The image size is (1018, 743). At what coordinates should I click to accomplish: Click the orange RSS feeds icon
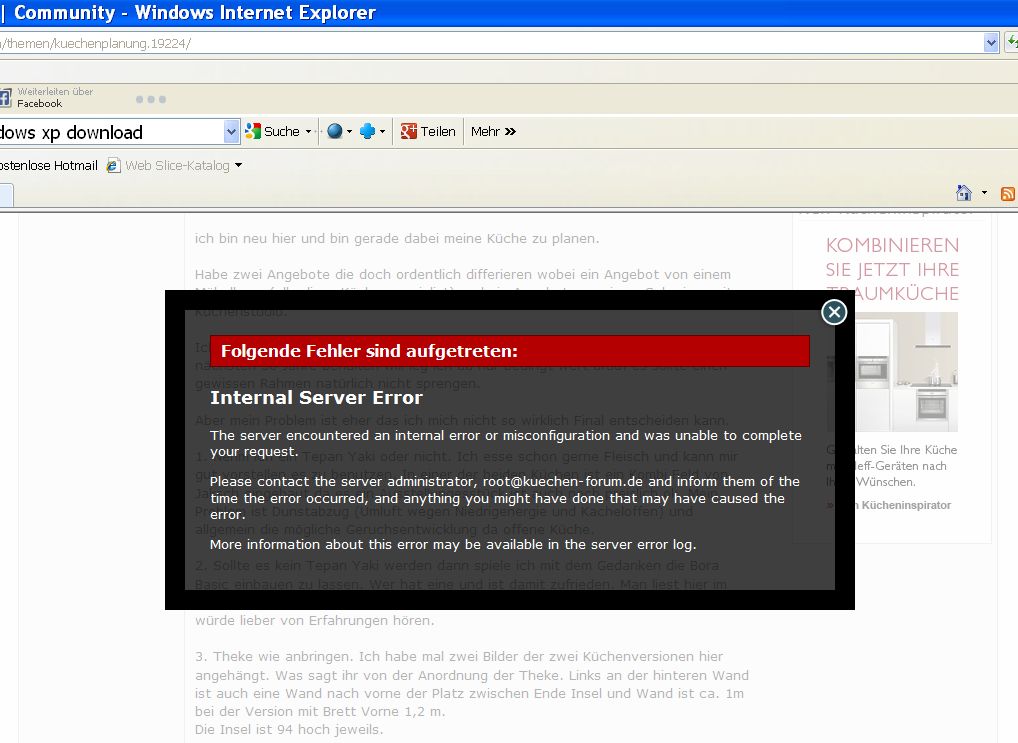pyautogui.click(x=1008, y=193)
